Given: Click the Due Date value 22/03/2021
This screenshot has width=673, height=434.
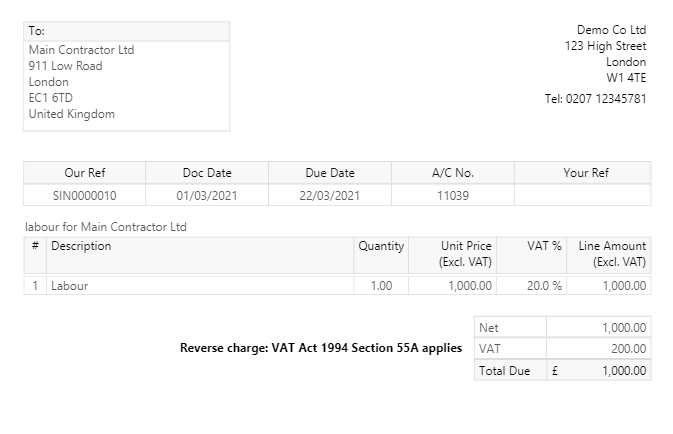Looking at the screenshot, I should pyautogui.click(x=329, y=195).
